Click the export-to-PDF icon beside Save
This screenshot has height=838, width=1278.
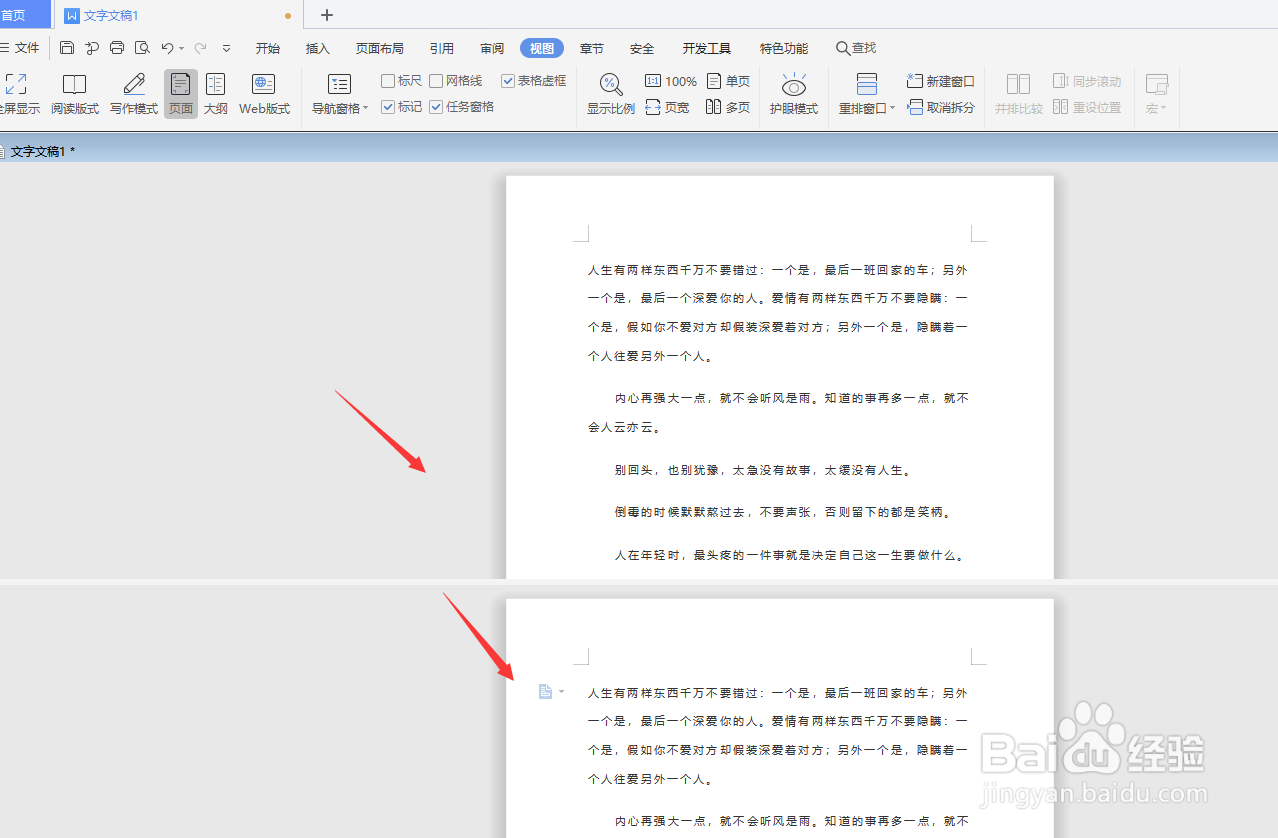(92, 48)
